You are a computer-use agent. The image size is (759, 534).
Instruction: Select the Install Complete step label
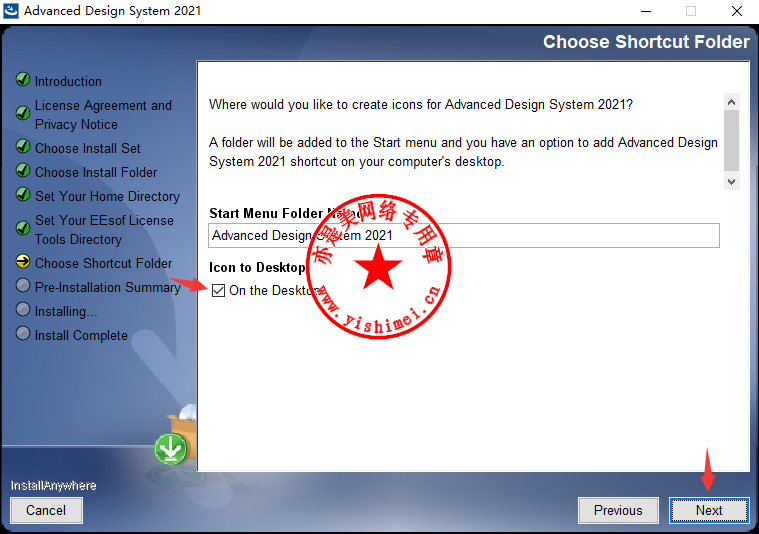point(81,335)
